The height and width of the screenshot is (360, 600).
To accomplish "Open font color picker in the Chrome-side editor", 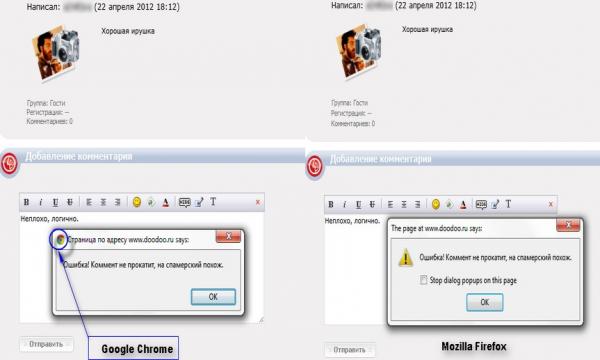I will (x=165, y=202).
